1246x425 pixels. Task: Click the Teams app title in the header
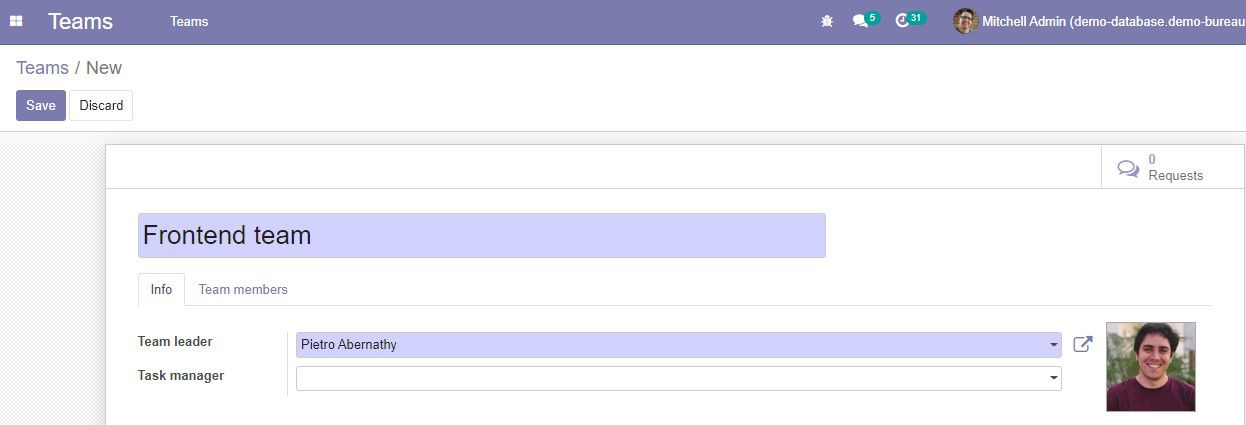click(x=80, y=21)
